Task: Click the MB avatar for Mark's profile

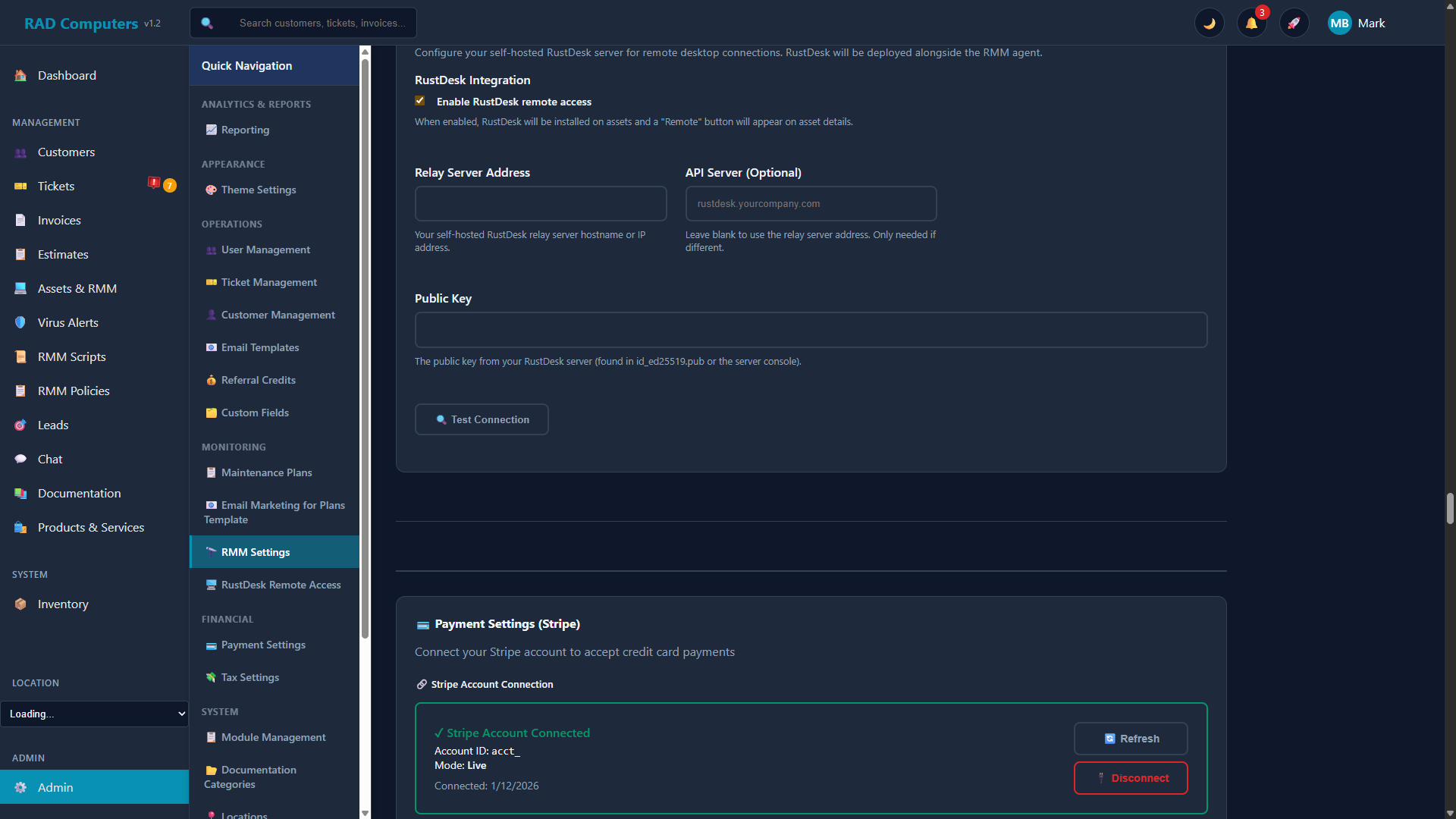Action: [1339, 23]
